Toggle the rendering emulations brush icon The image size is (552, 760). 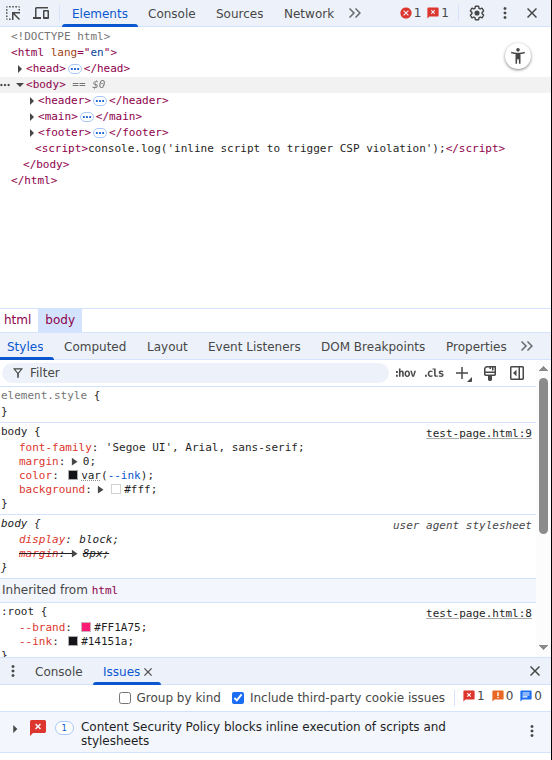point(490,373)
